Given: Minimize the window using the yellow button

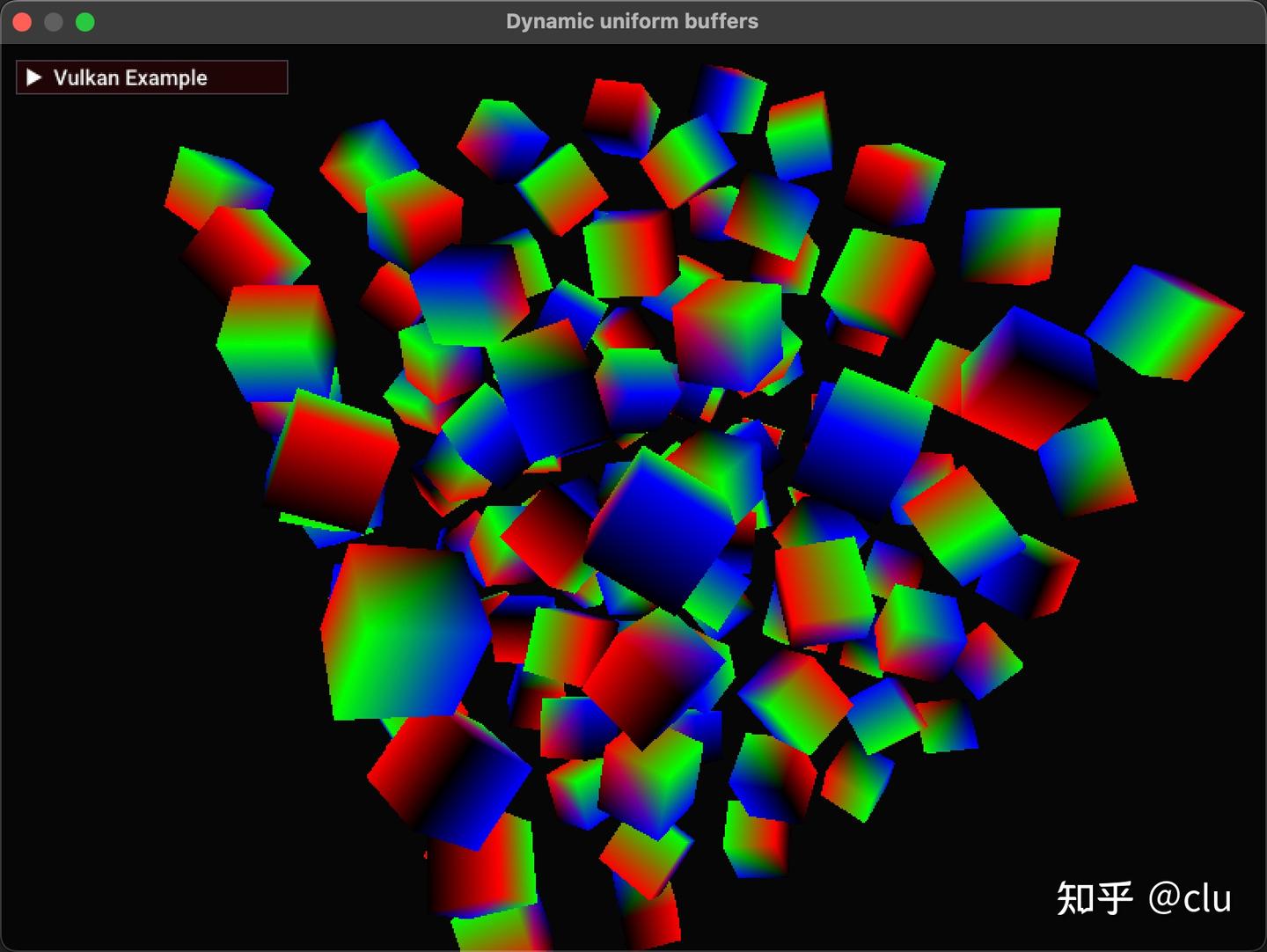Looking at the screenshot, I should (53, 22).
